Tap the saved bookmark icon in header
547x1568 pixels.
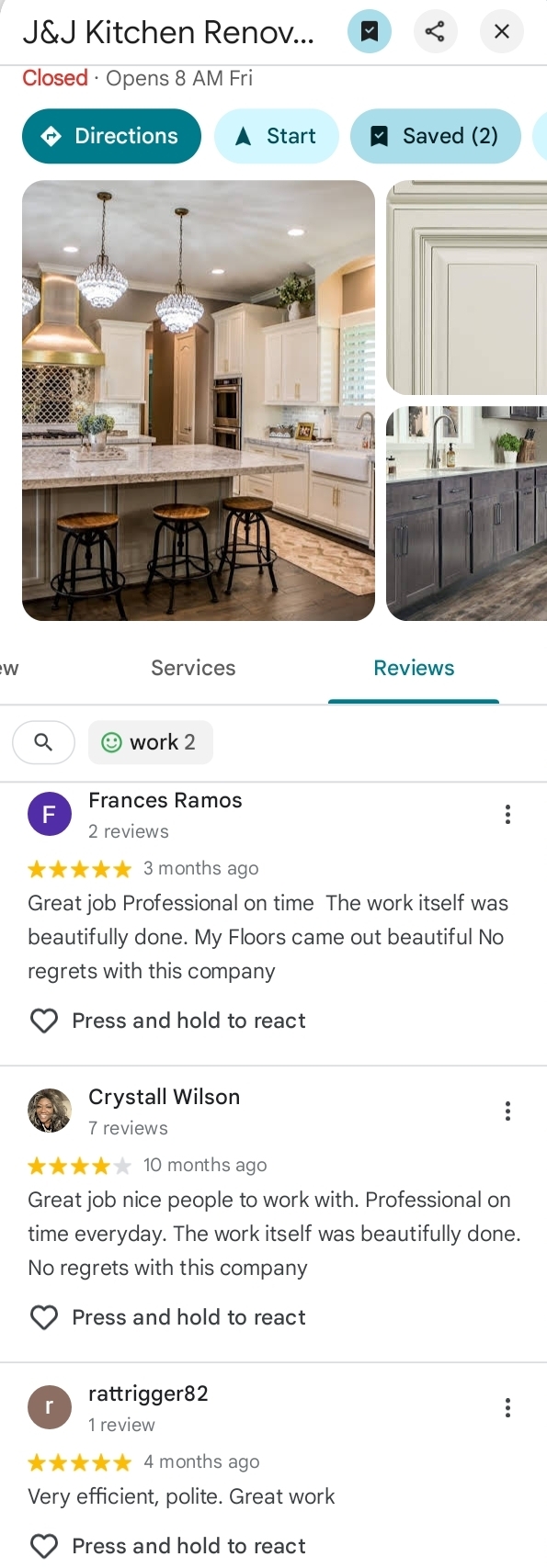(x=369, y=32)
